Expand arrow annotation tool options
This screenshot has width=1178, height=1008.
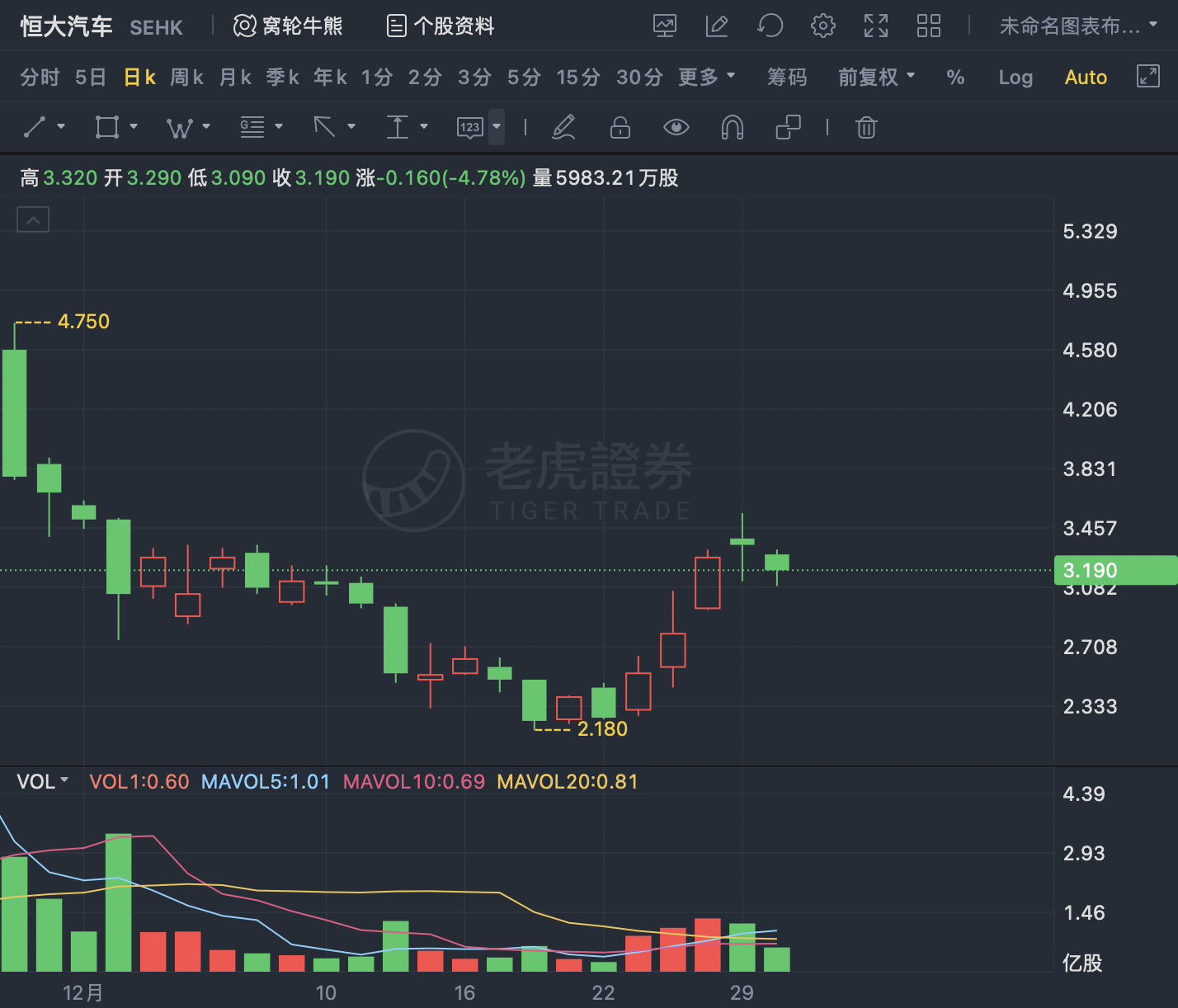tap(351, 126)
